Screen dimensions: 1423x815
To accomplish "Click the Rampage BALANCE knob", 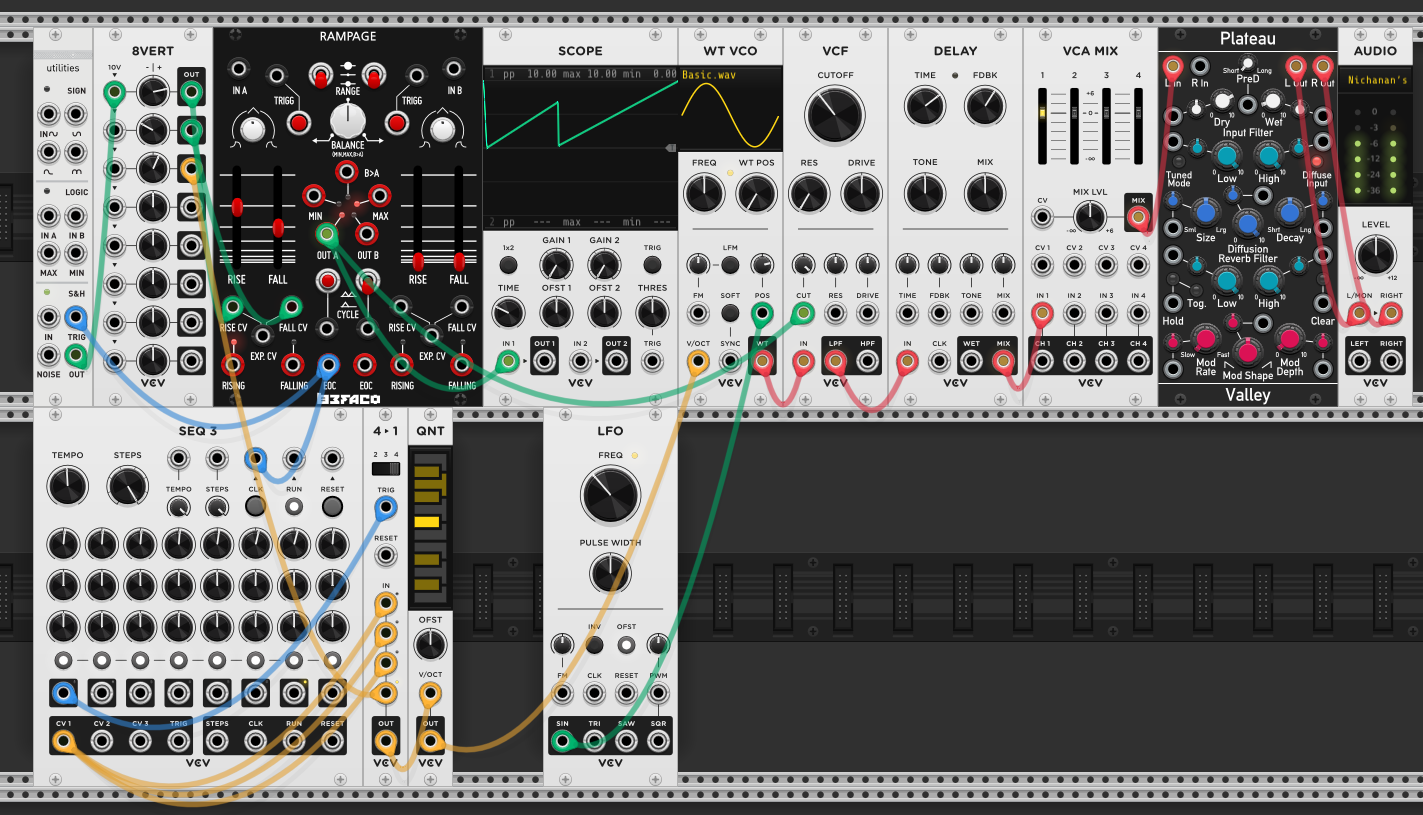I will (347, 120).
